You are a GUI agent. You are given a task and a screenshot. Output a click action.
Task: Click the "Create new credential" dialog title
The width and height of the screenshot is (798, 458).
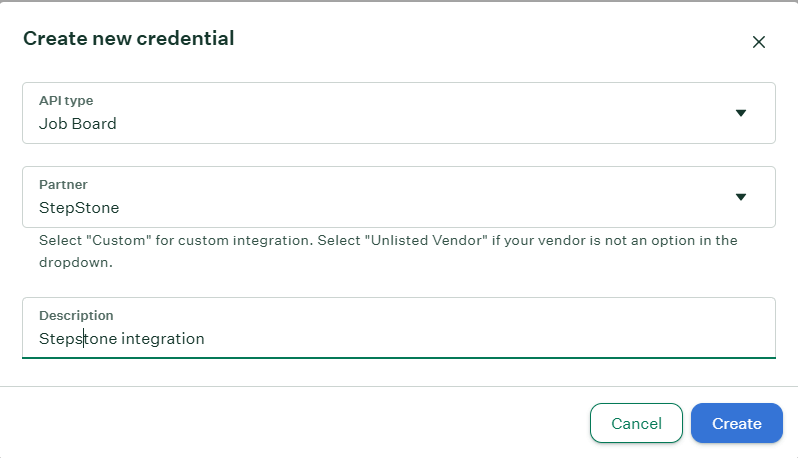128,39
